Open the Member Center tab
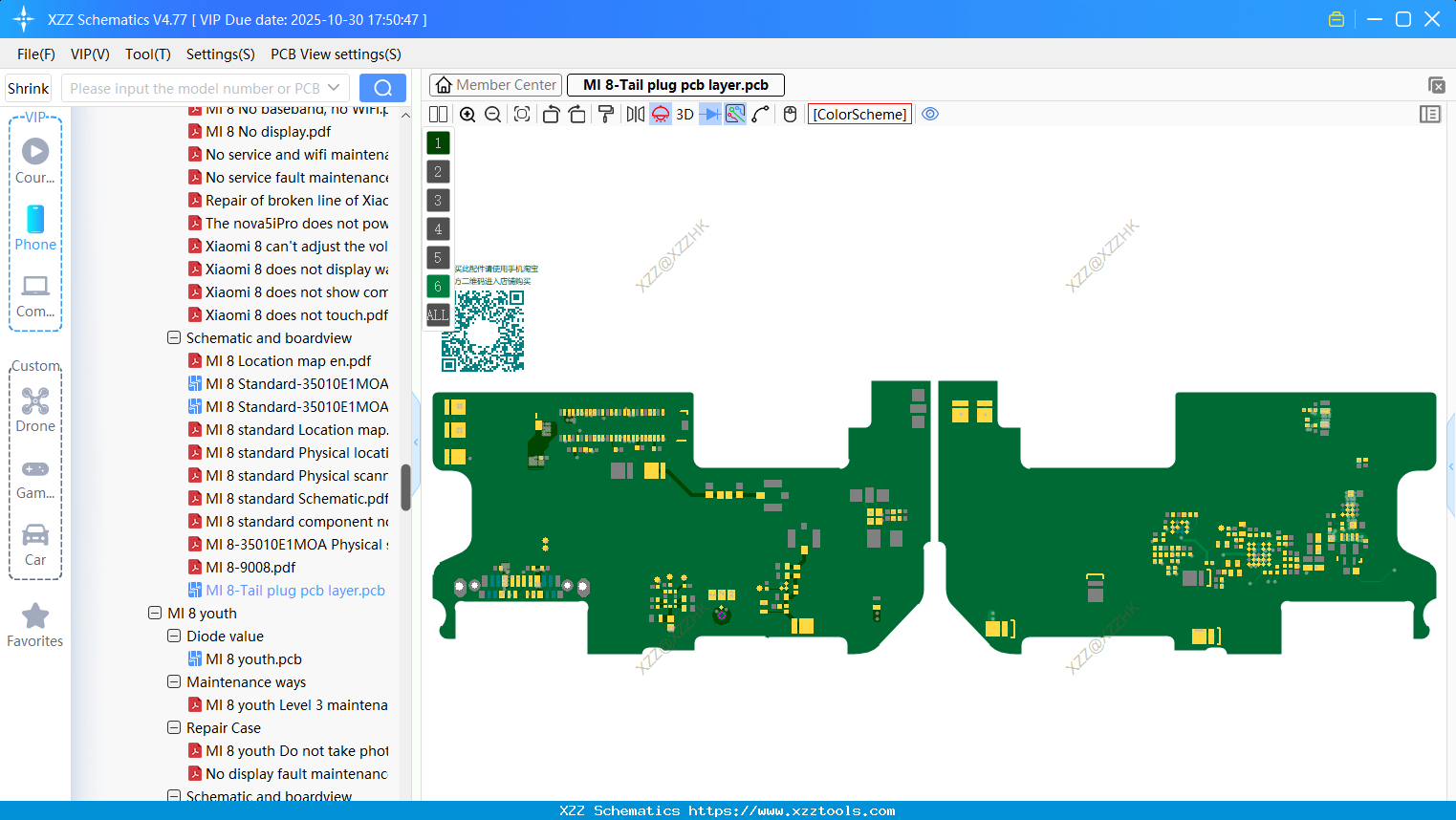The height and width of the screenshot is (820, 1456). 496,85
